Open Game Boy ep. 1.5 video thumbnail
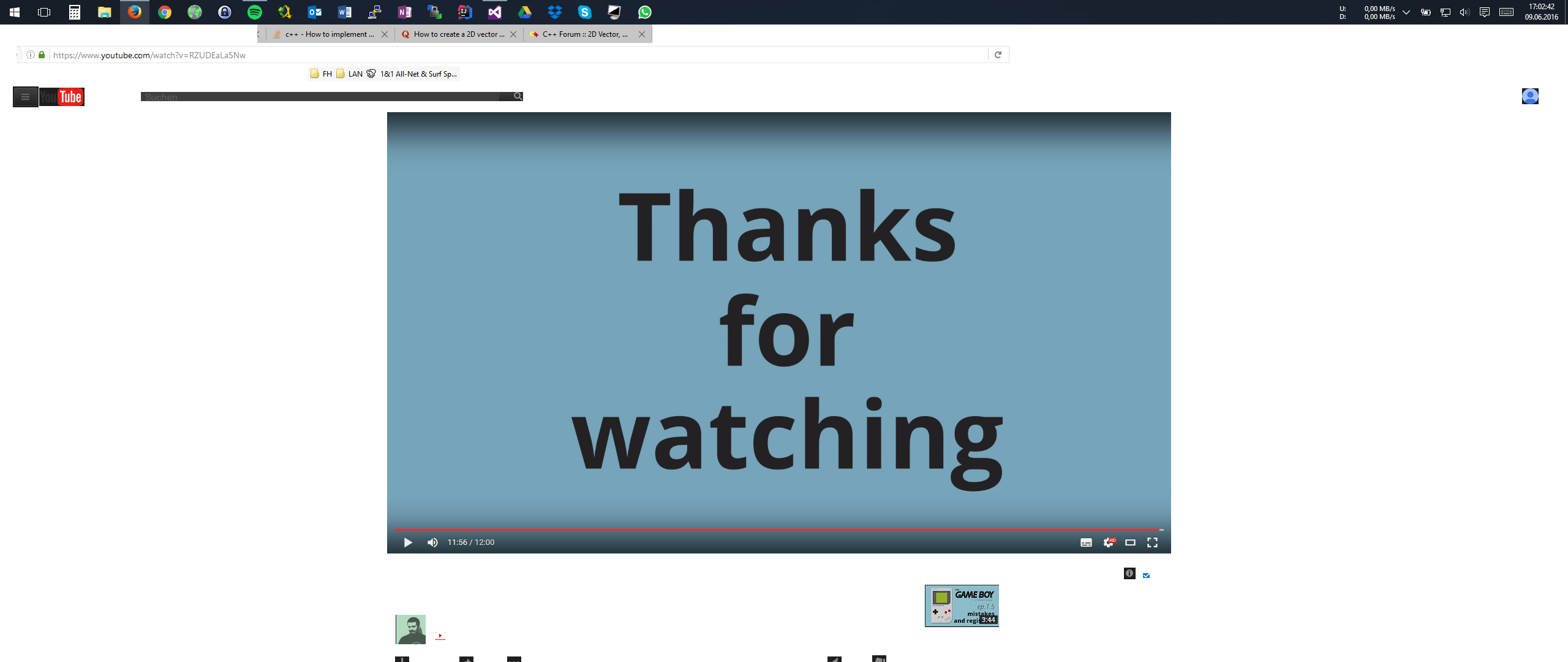Image resolution: width=1568 pixels, height=662 pixels. 962,606
